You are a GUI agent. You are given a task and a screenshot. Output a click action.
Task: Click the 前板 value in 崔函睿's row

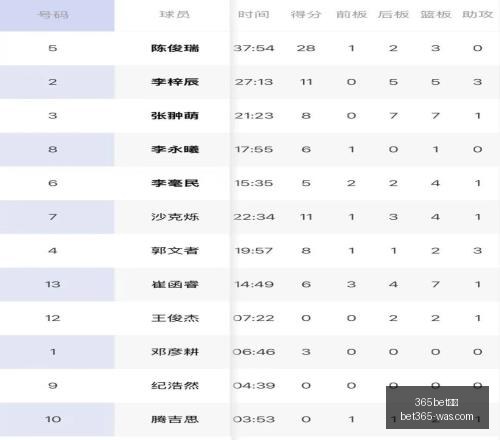coord(351,284)
